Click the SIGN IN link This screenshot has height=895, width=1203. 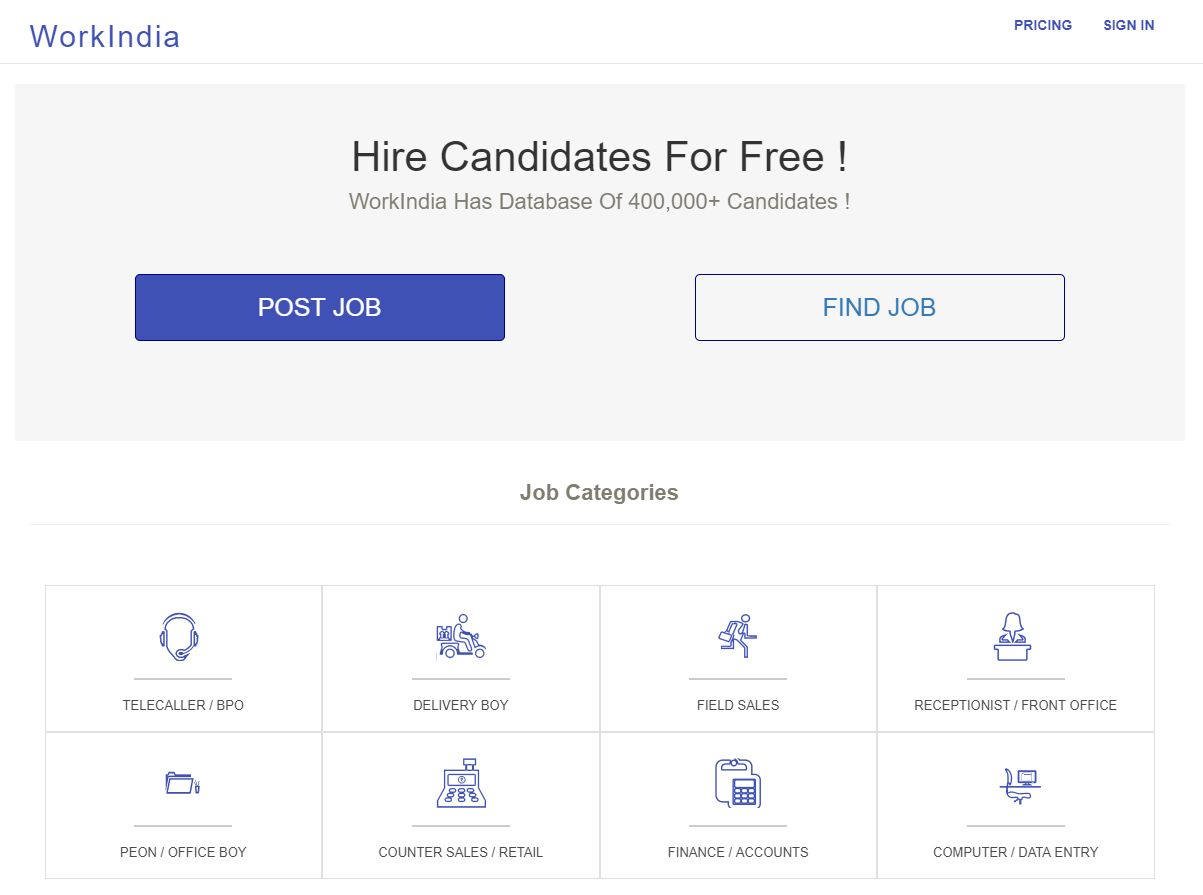[x=1128, y=25]
